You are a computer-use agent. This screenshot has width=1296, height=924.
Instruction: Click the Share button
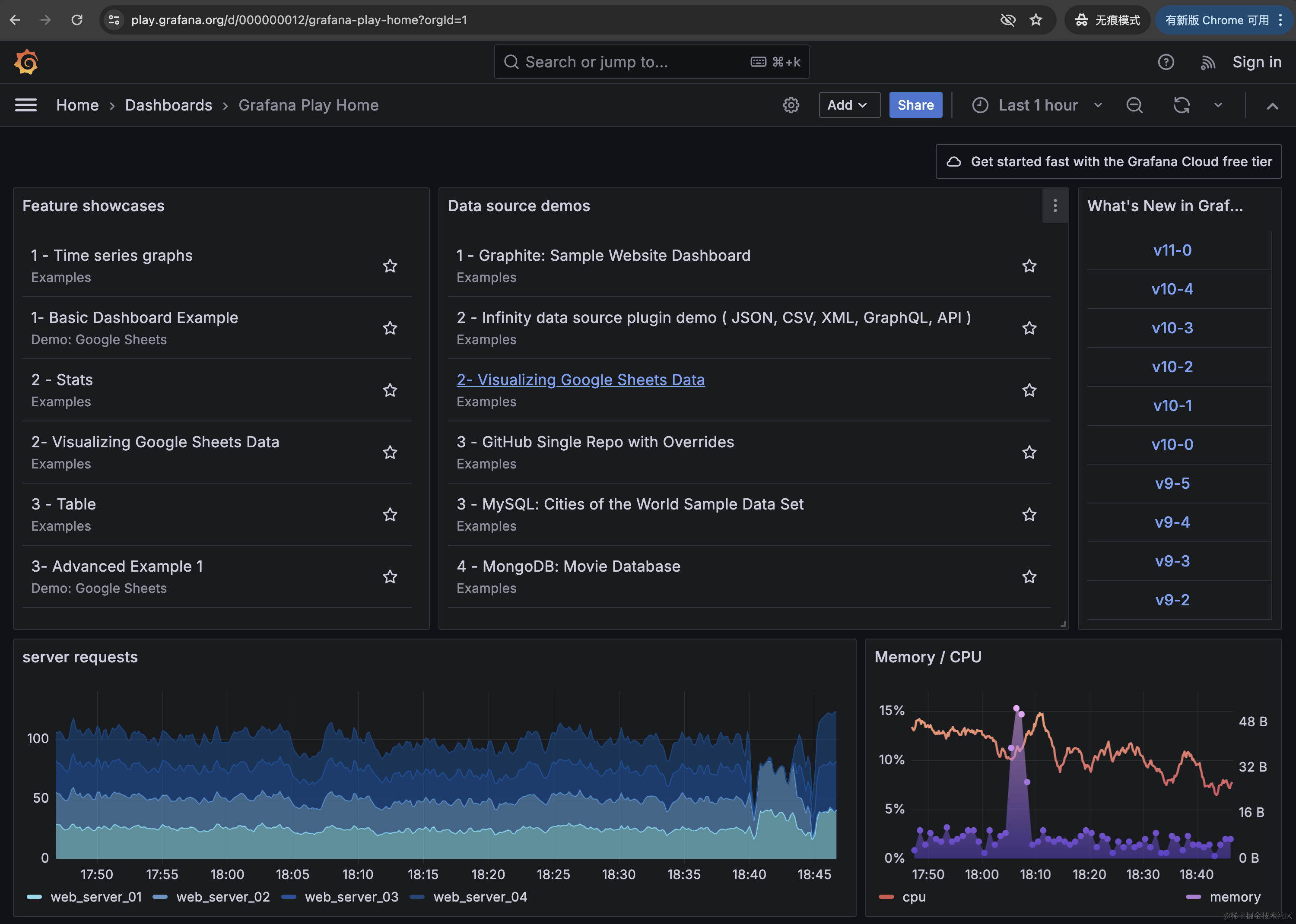click(x=915, y=105)
